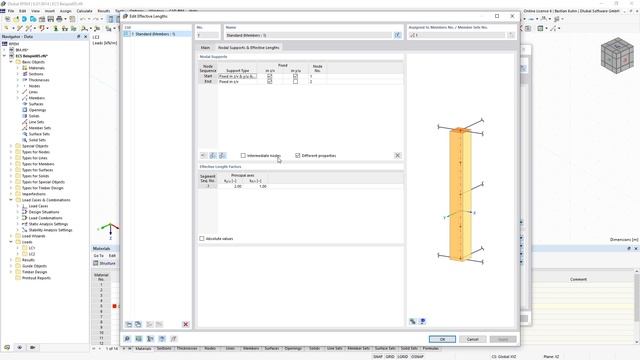Click the undo icon in the main toolbar
640x360 pixels.
pos(83,19)
